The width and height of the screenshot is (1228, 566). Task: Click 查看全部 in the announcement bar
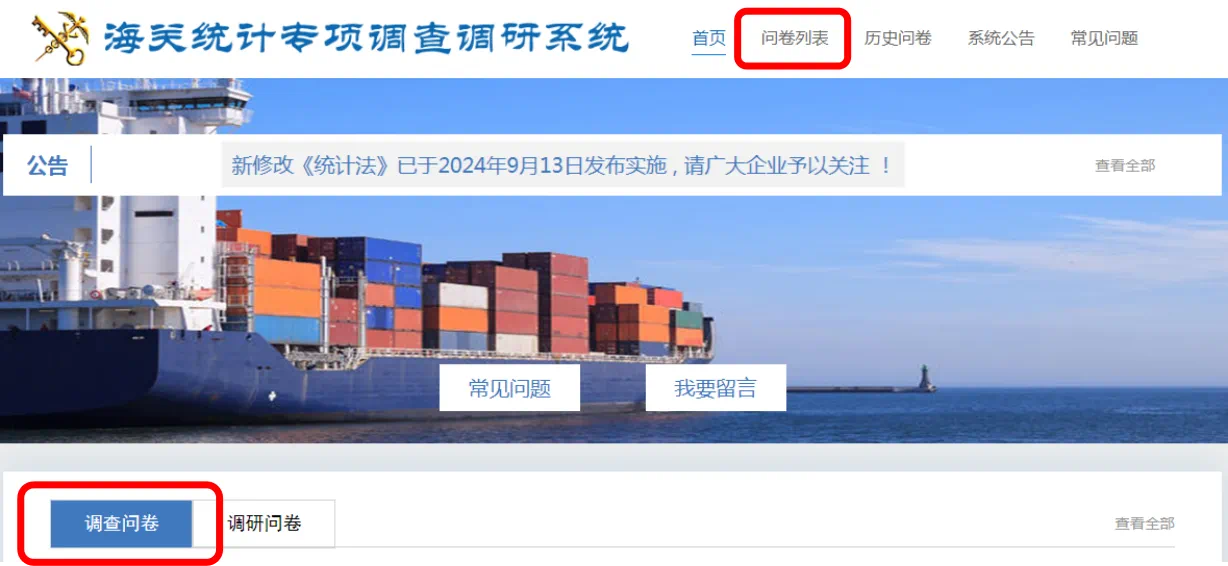point(1125,166)
